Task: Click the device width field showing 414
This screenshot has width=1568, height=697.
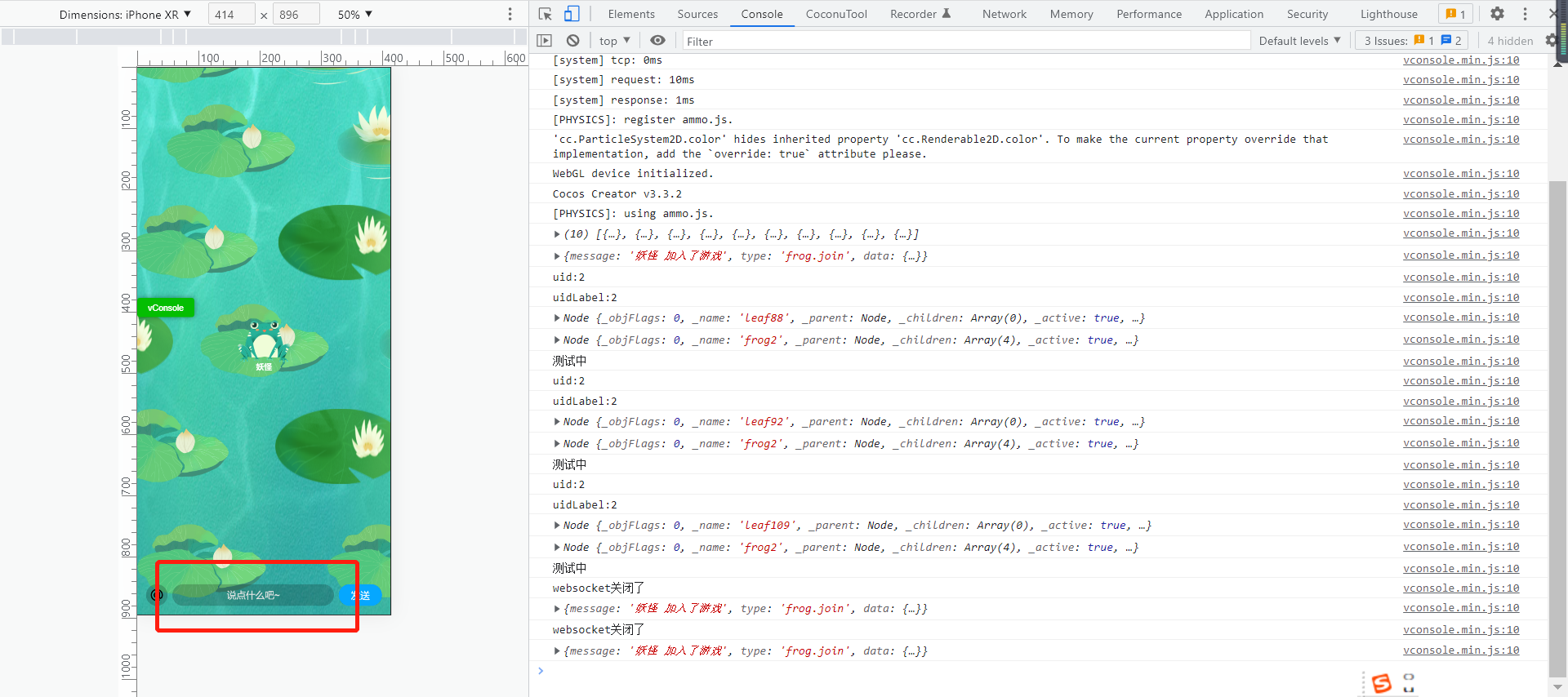Action: click(232, 15)
